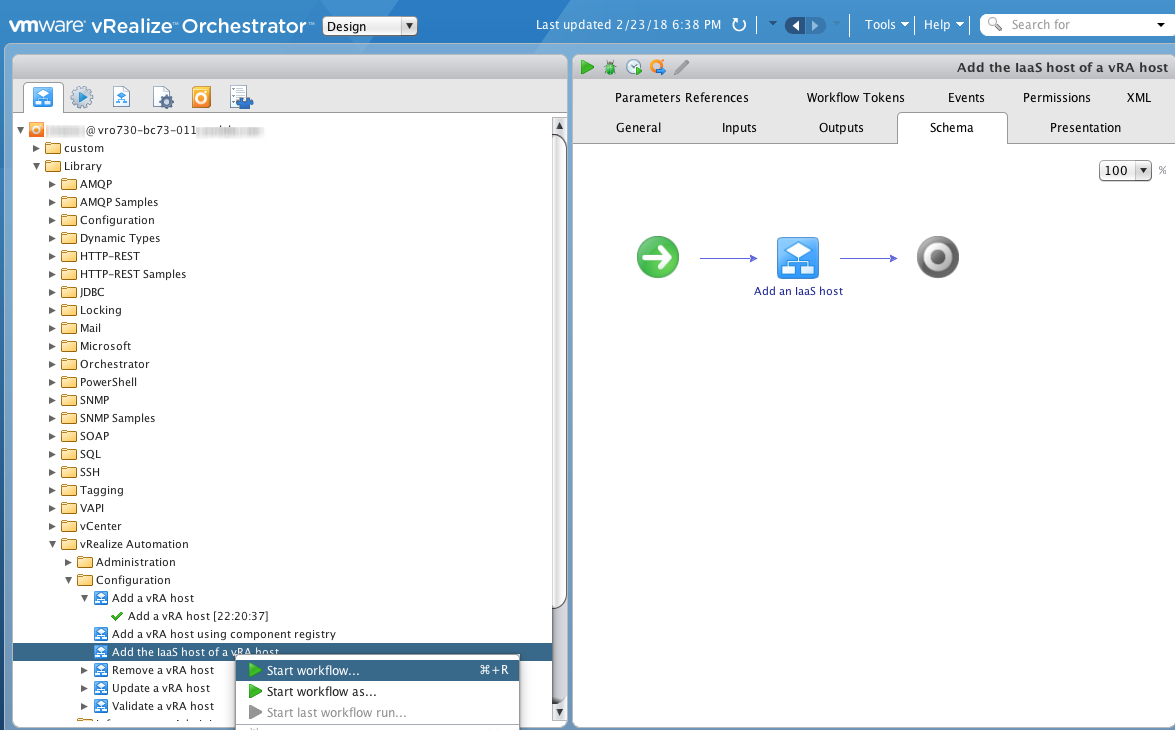
Task: Click the folder icon beside PowerShell
Action: tap(69, 382)
